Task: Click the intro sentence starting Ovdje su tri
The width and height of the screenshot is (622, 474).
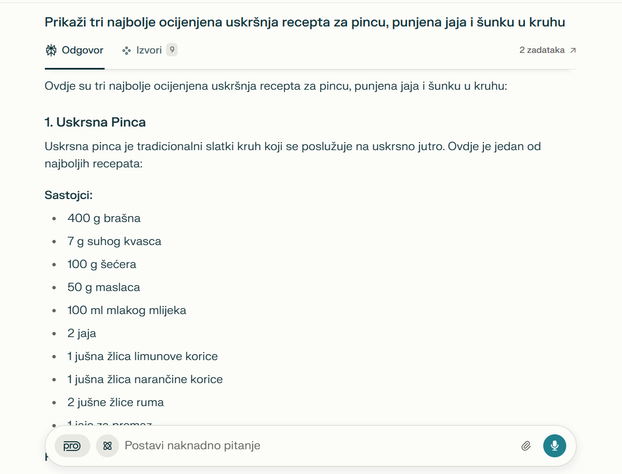Action: (276, 86)
